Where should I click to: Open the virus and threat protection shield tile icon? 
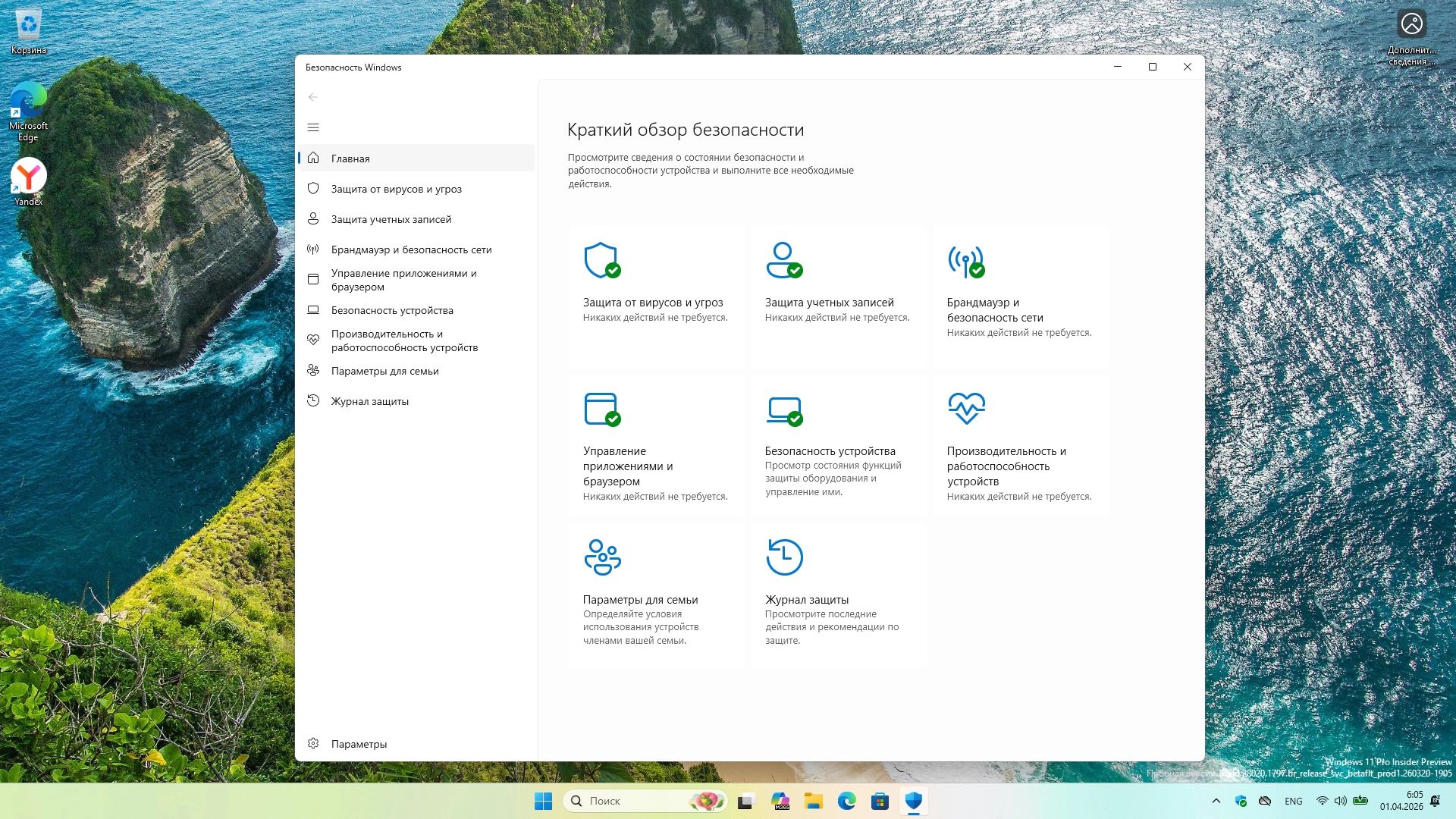click(602, 260)
